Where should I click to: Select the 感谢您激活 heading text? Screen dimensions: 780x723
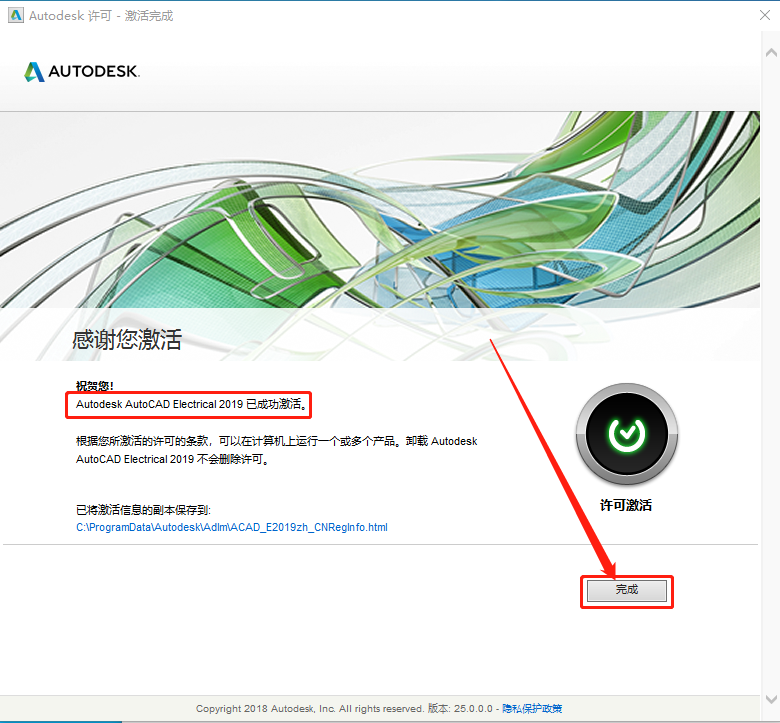[x=127, y=339]
